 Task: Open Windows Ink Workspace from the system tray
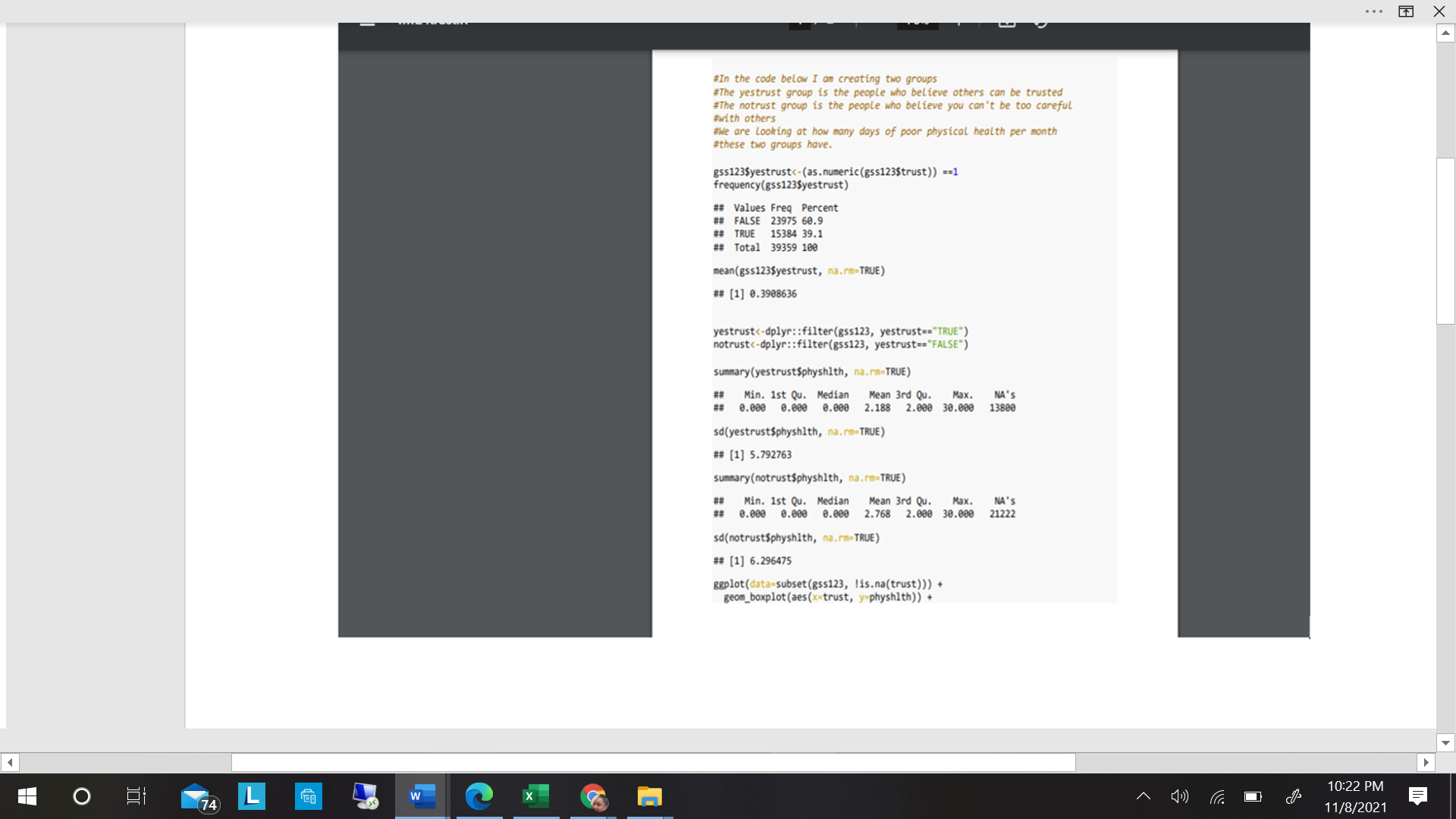click(x=1293, y=796)
